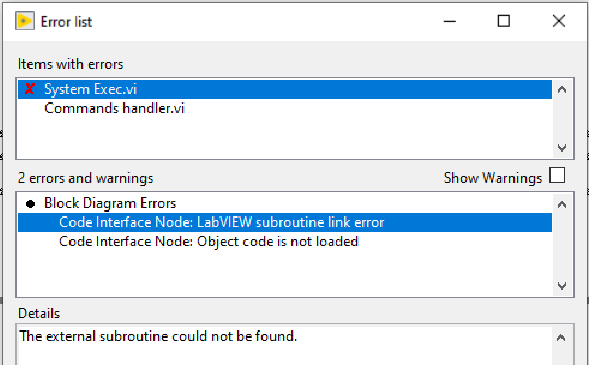Image resolution: width=589 pixels, height=365 pixels.
Task: Click the red X error icon beside System Exec.vi
Action: click(x=29, y=89)
